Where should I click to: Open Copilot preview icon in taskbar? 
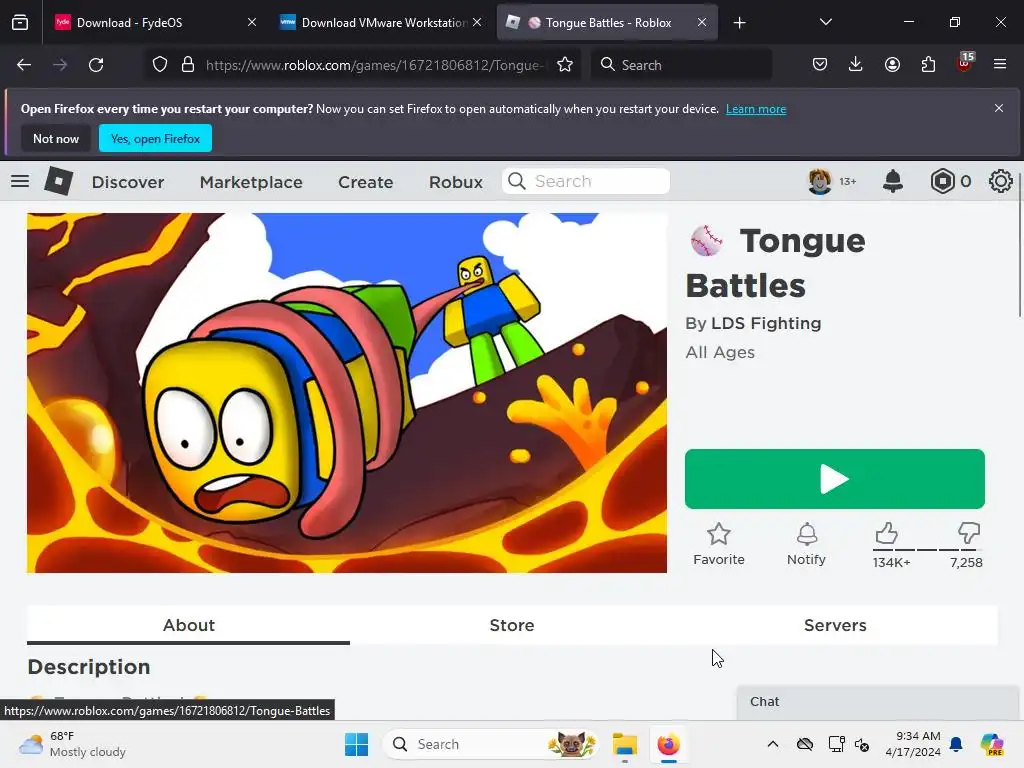[991, 744]
